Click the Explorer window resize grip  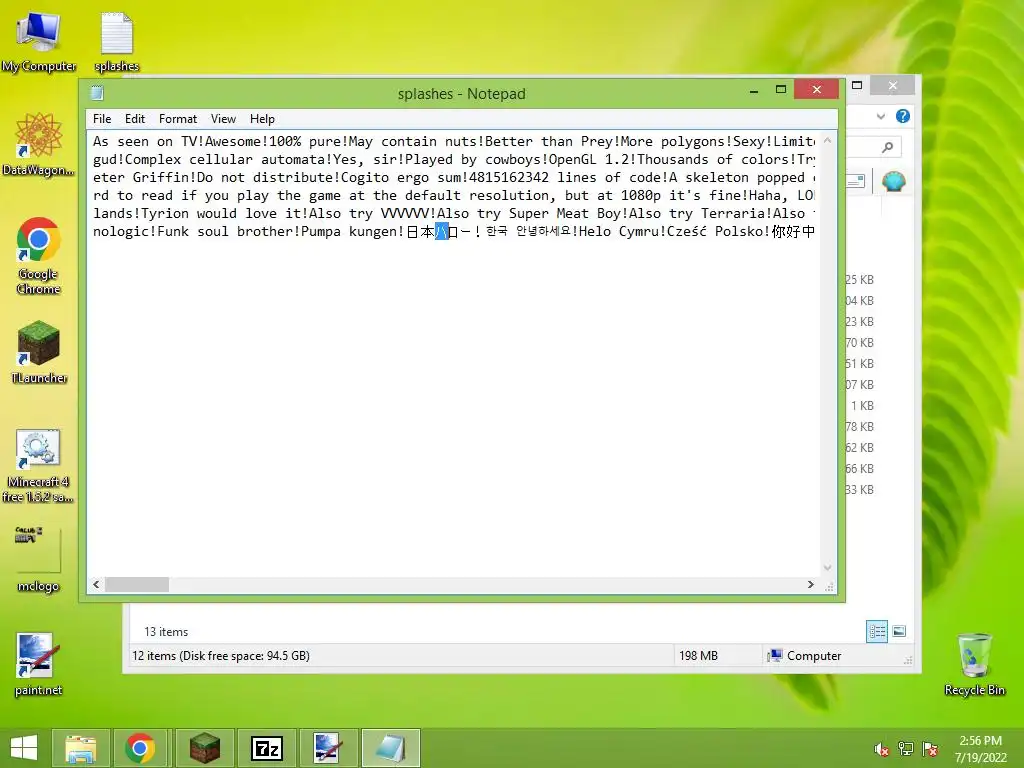pos(908,660)
